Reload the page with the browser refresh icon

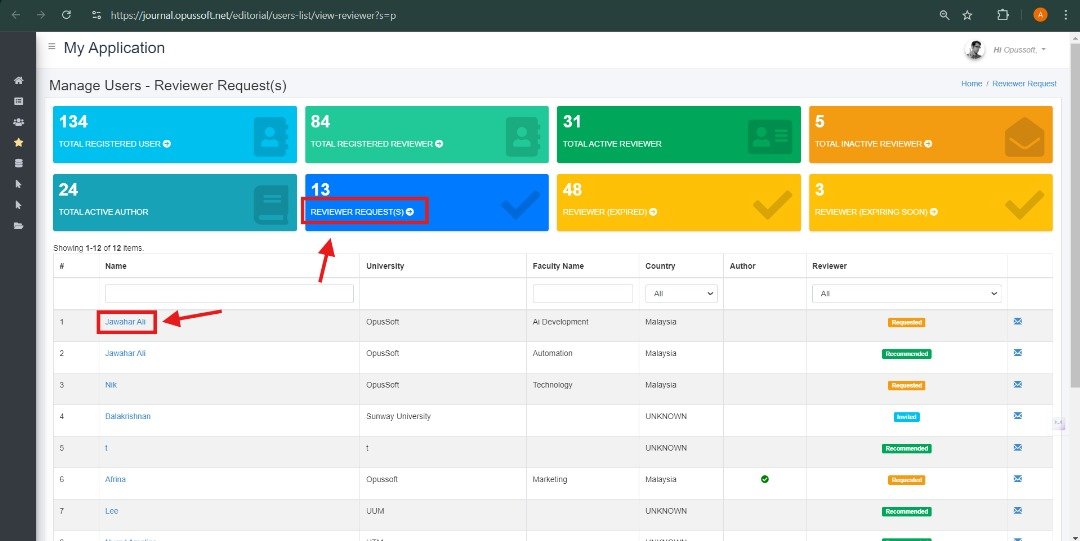pyautogui.click(x=66, y=14)
